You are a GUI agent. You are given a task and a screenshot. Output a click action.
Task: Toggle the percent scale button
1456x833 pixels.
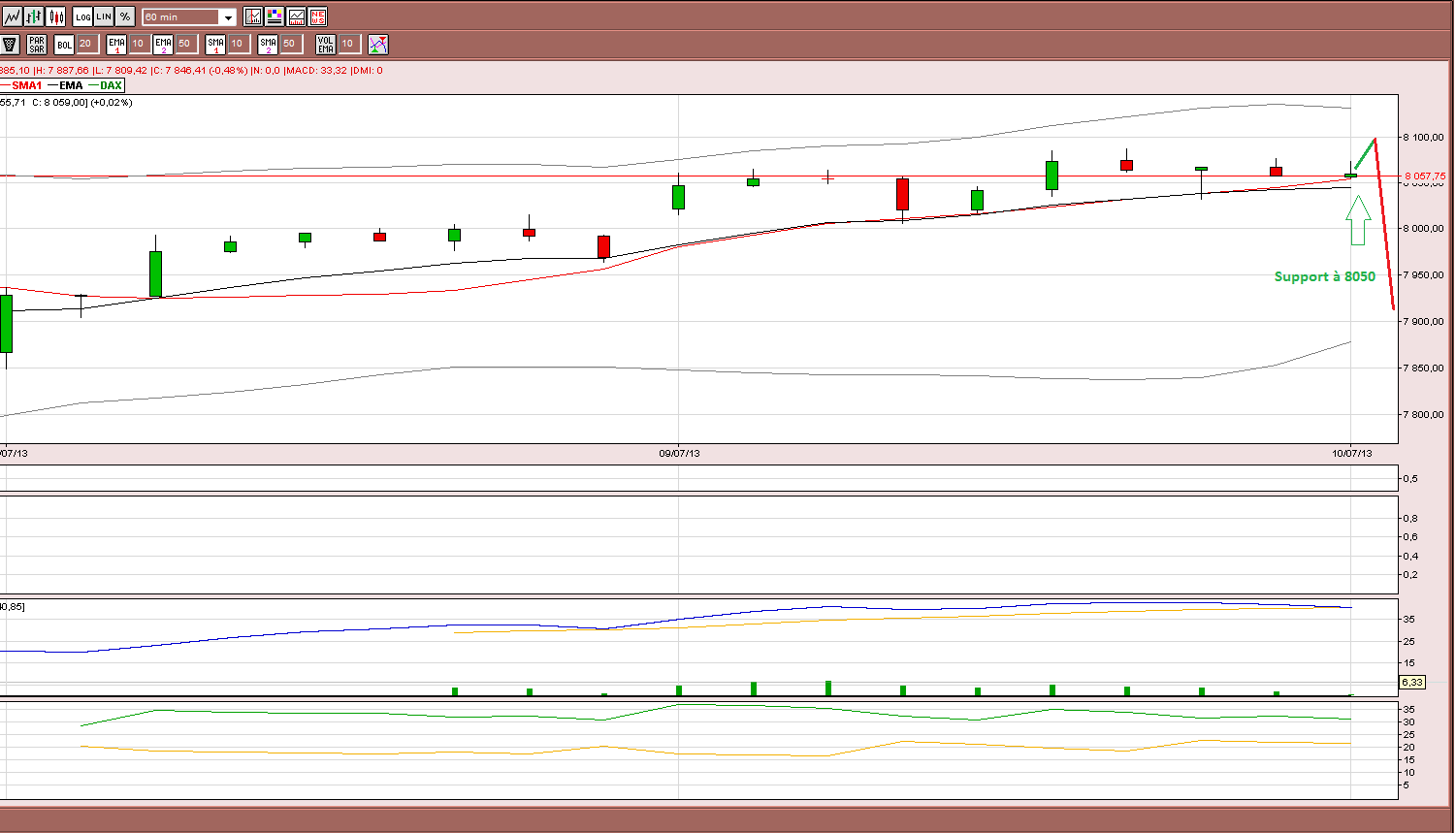point(125,16)
